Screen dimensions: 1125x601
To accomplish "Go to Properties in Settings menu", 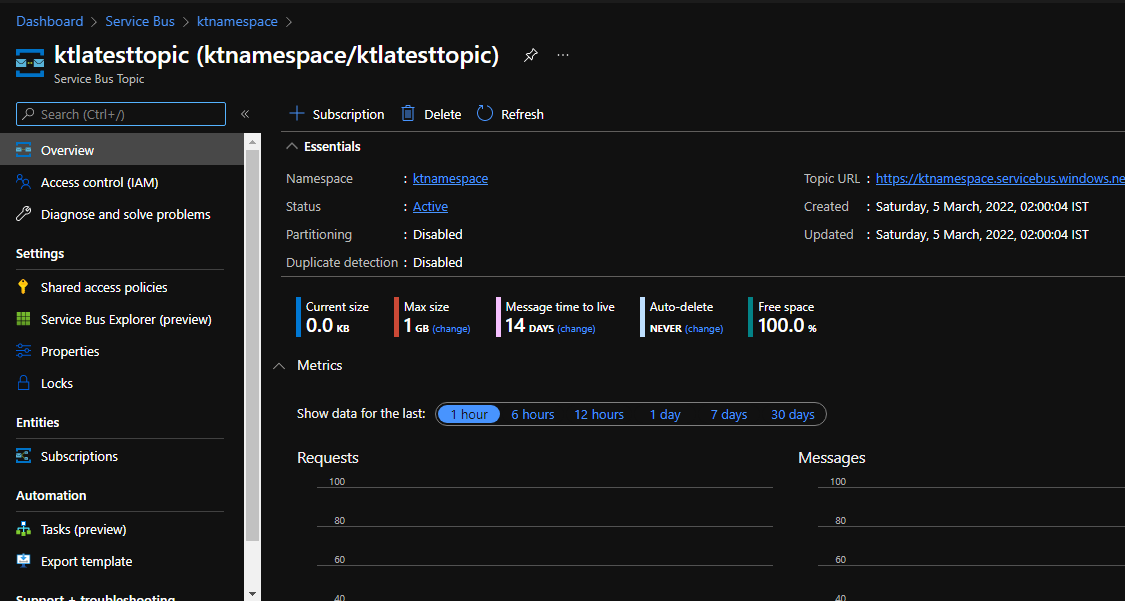I will point(70,351).
